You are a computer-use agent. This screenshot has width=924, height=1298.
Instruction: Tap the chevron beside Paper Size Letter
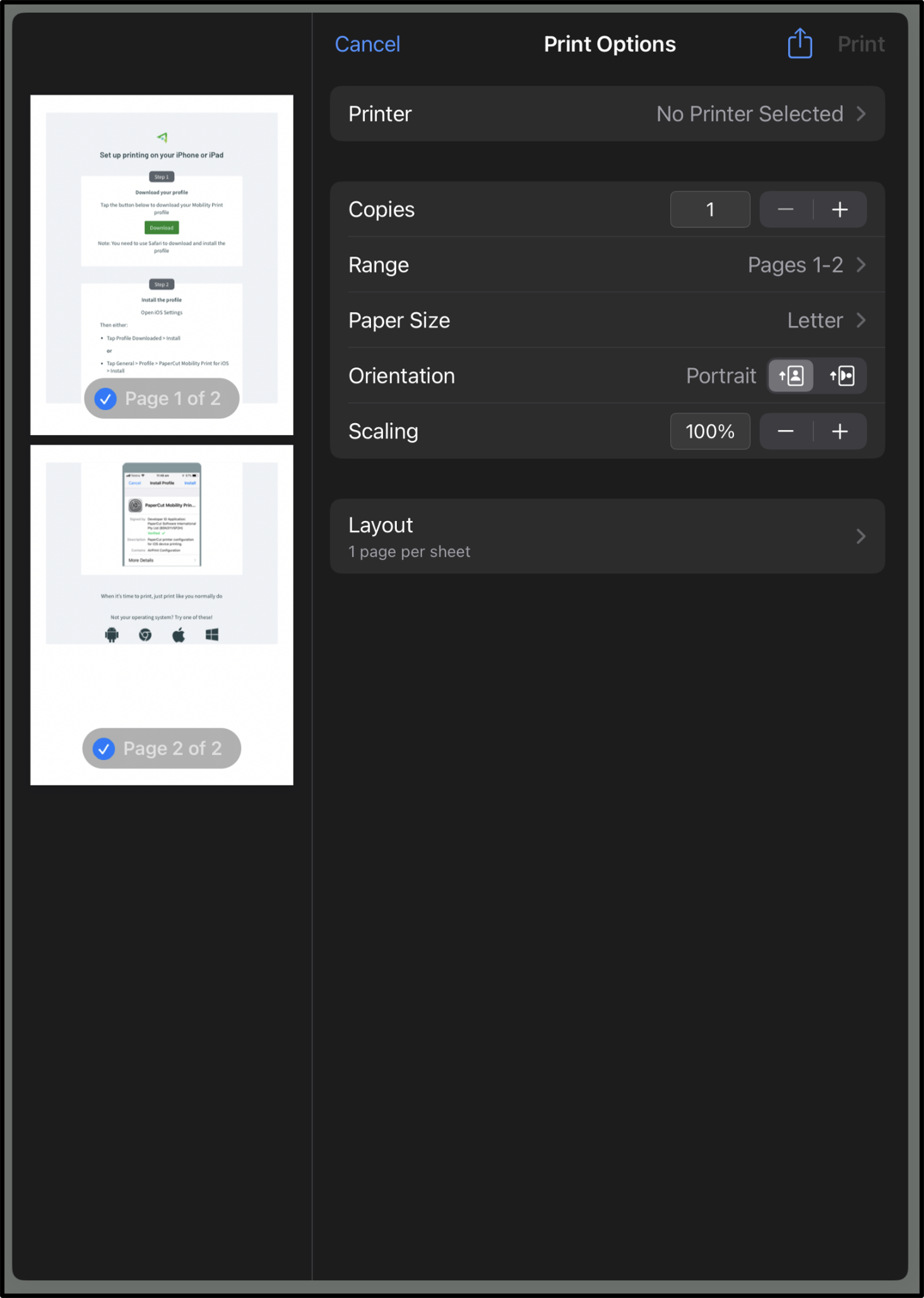(861, 320)
